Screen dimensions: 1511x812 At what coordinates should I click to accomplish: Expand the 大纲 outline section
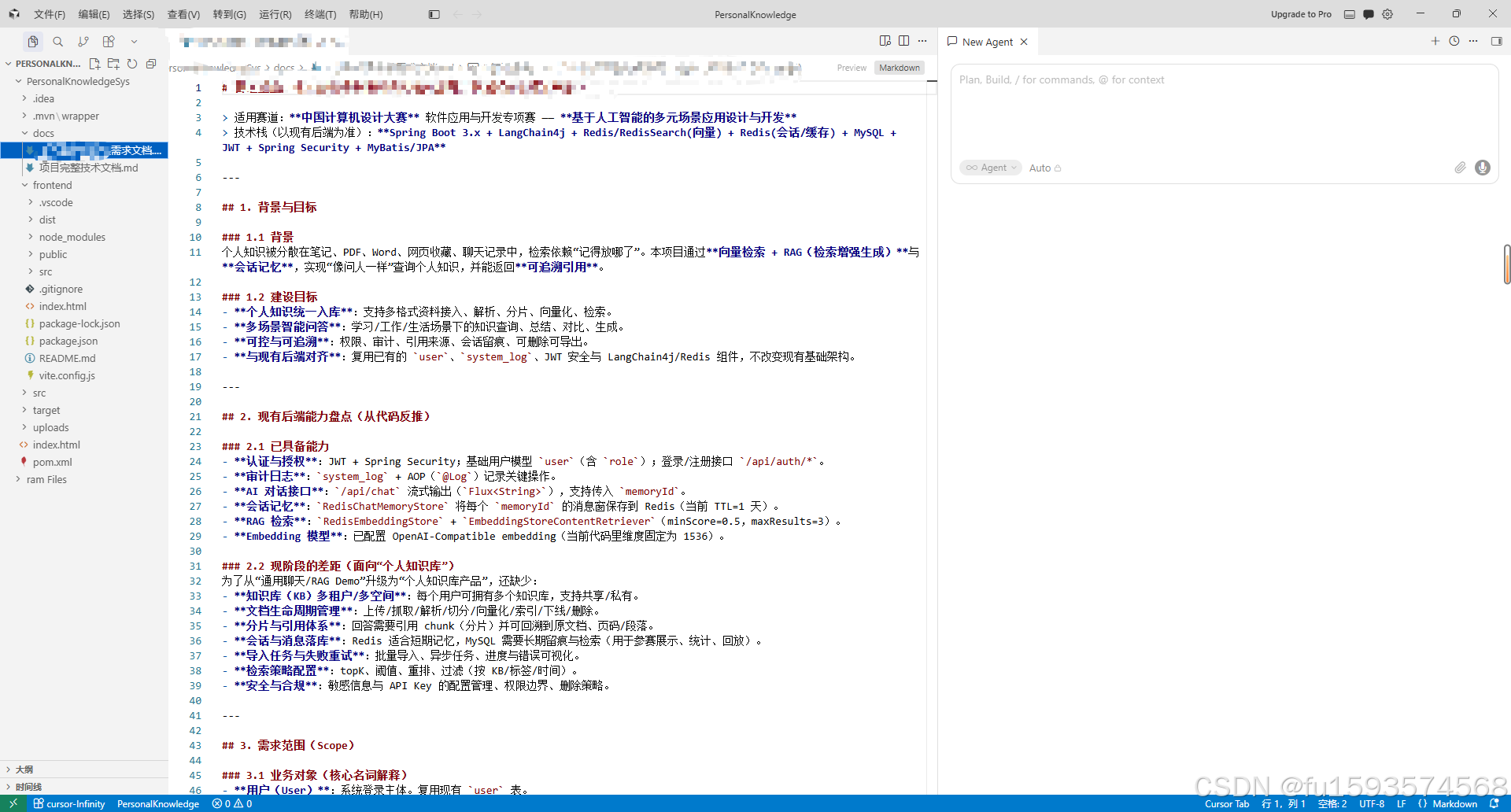point(84,770)
